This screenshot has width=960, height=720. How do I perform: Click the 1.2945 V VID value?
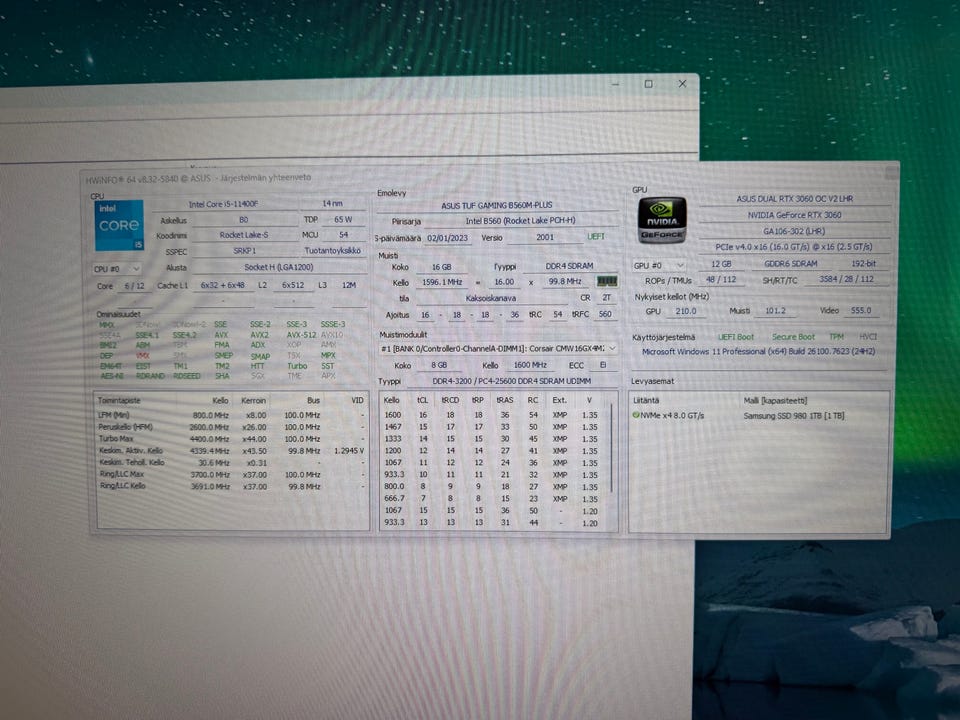[x=349, y=451]
